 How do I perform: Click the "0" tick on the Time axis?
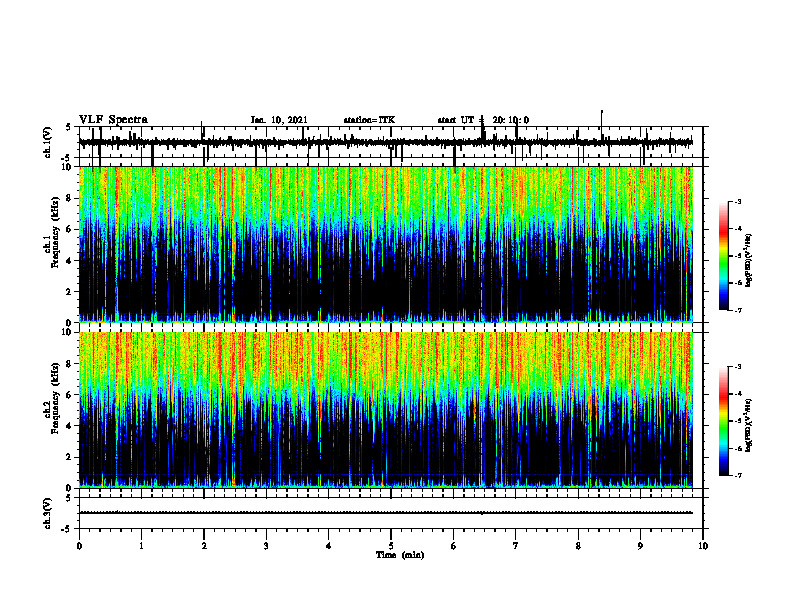click(x=79, y=546)
